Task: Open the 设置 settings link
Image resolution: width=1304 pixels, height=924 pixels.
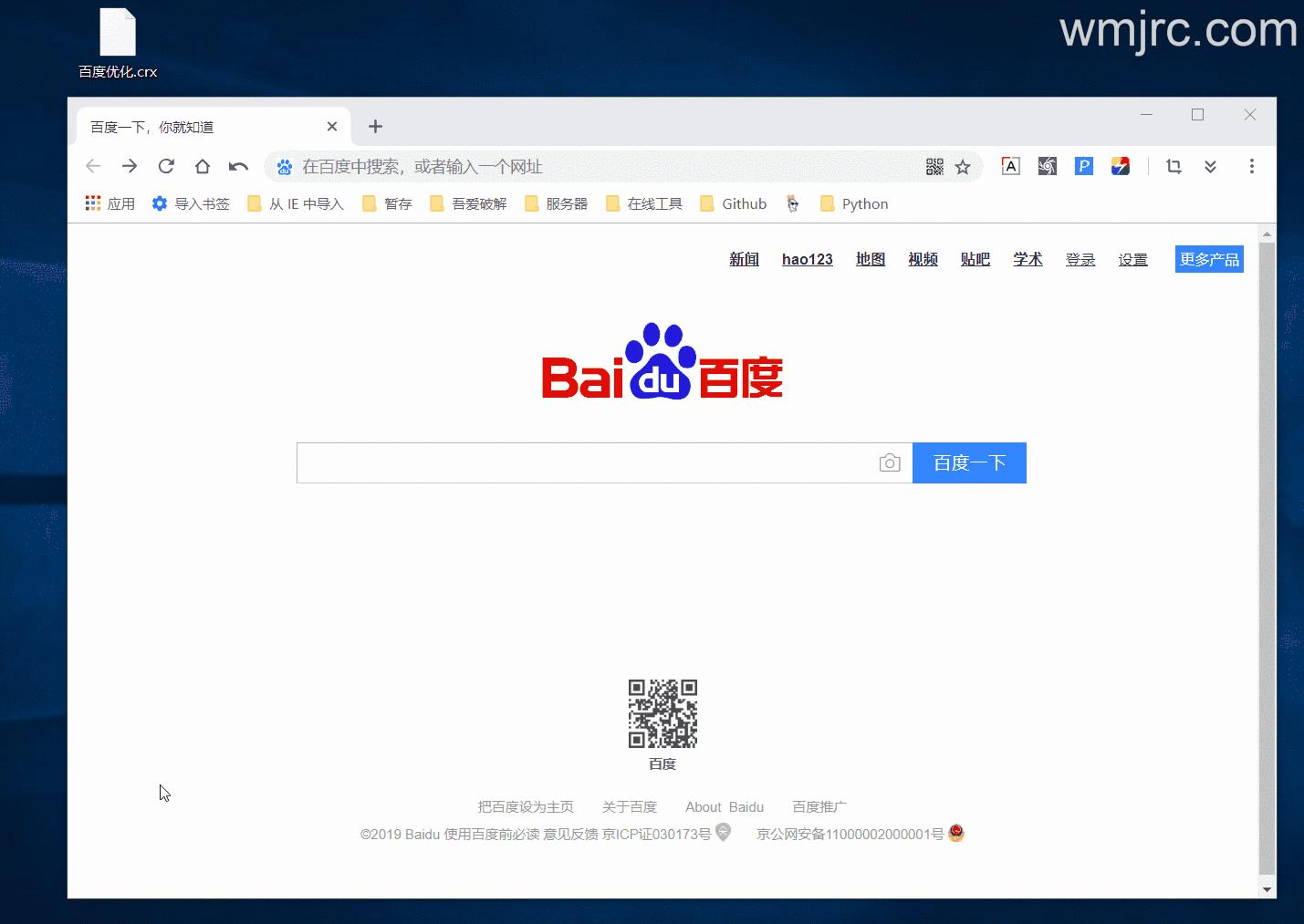Action: (1133, 259)
